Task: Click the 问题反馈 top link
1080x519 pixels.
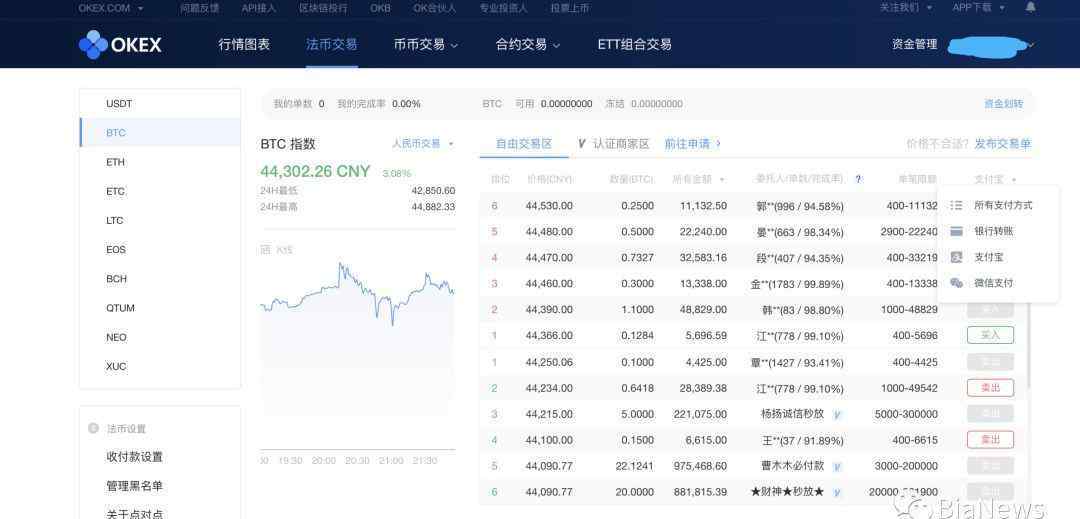Action: pos(199,8)
